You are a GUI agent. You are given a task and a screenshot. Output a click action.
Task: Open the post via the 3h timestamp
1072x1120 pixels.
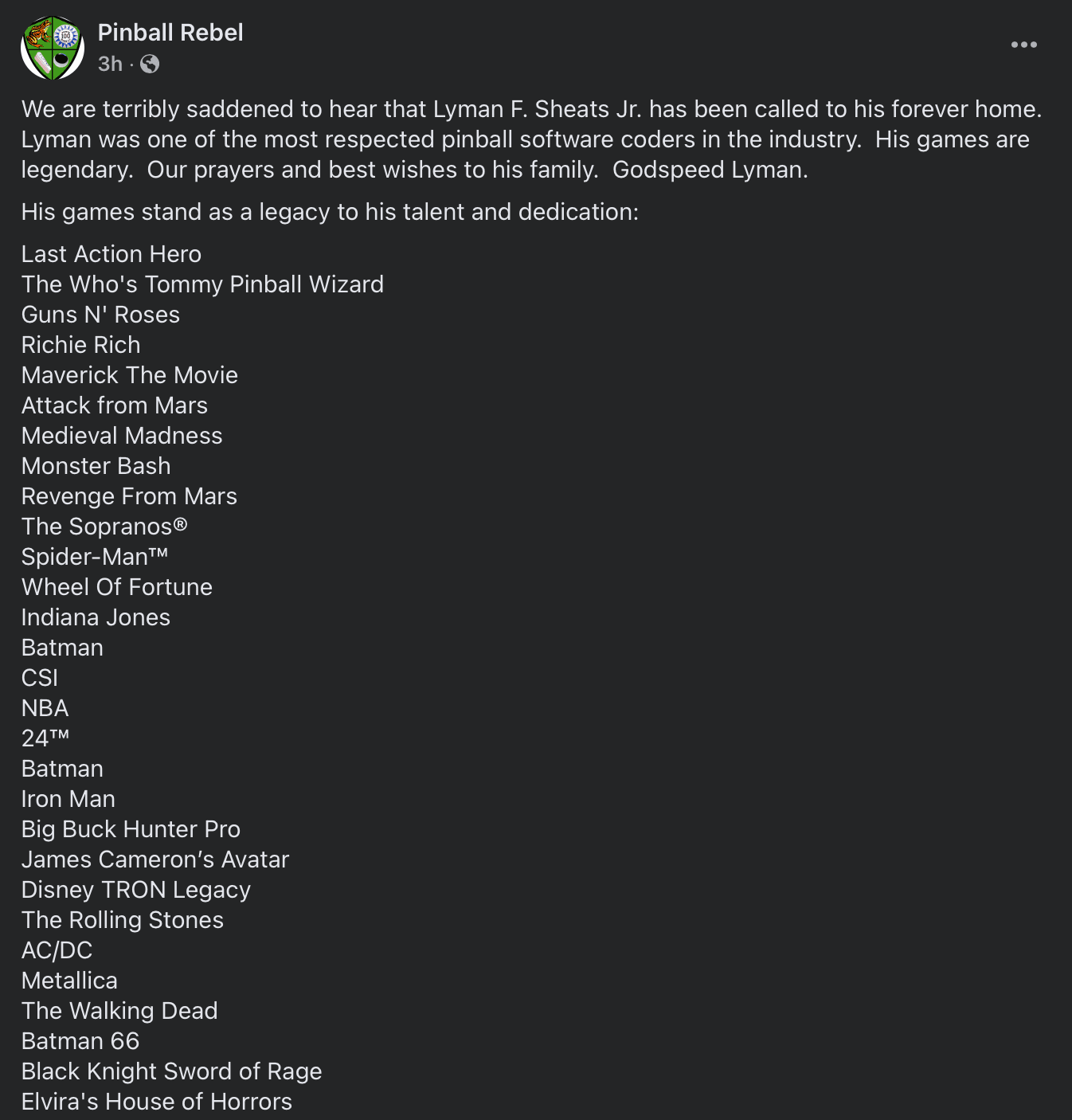point(109,64)
